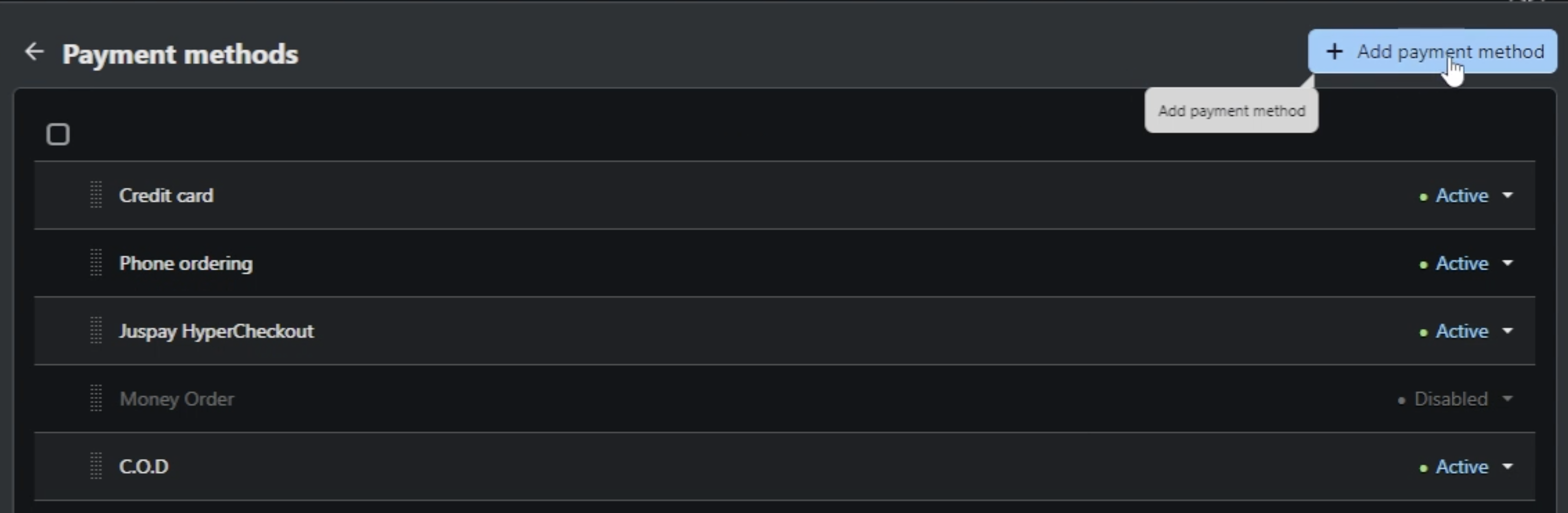The height and width of the screenshot is (513, 1568).
Task: Open the Juspay HyperCheckout status dropdown
Action: point(1507,331)
